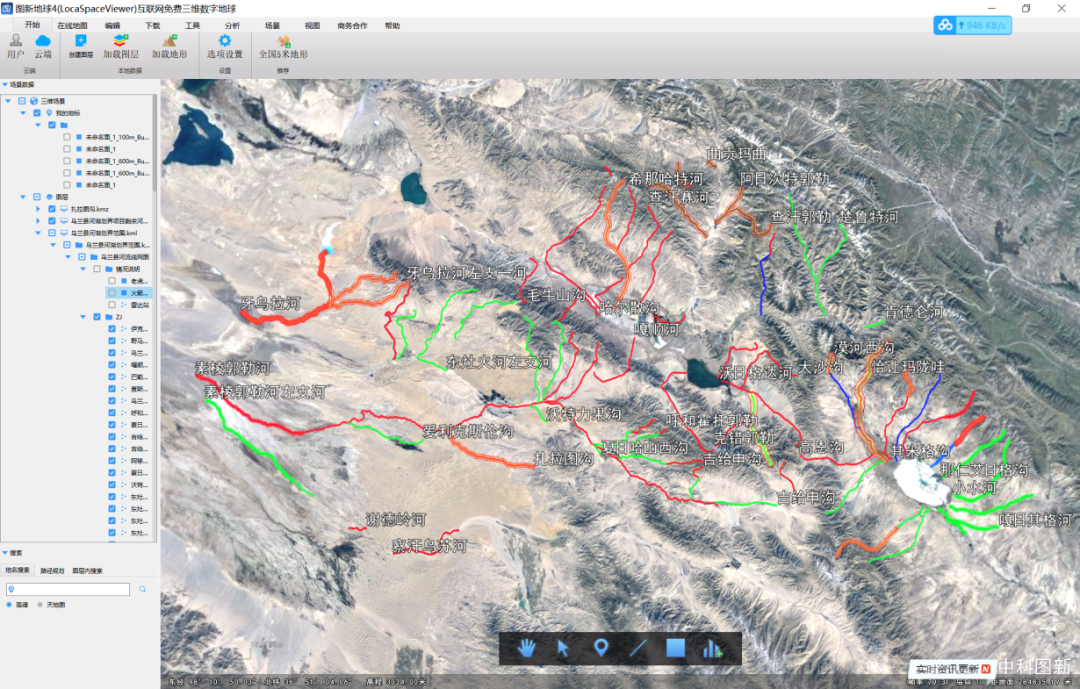
Task: Uncheck the 我的地标 checkbox
Action: [37, 113]
